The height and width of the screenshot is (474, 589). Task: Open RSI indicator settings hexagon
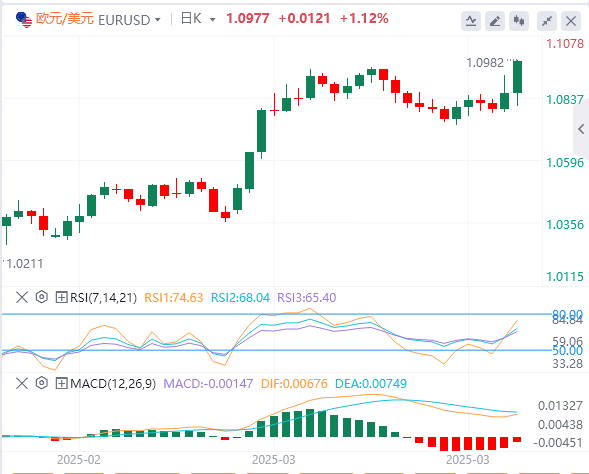(42, 297)
